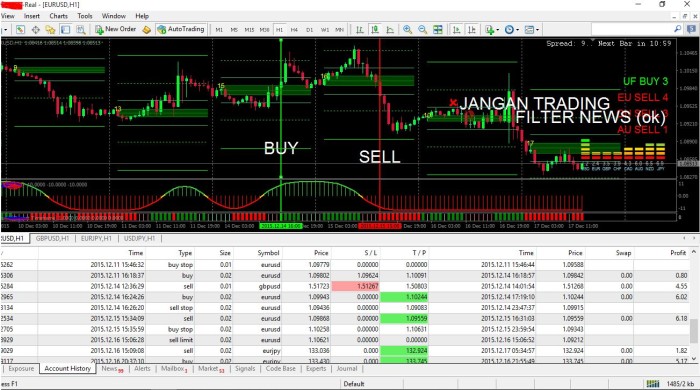Open the MetaEditor yellow book icon
The width and height of the screenshot is (700, 390).
click(x=146, y=29)
